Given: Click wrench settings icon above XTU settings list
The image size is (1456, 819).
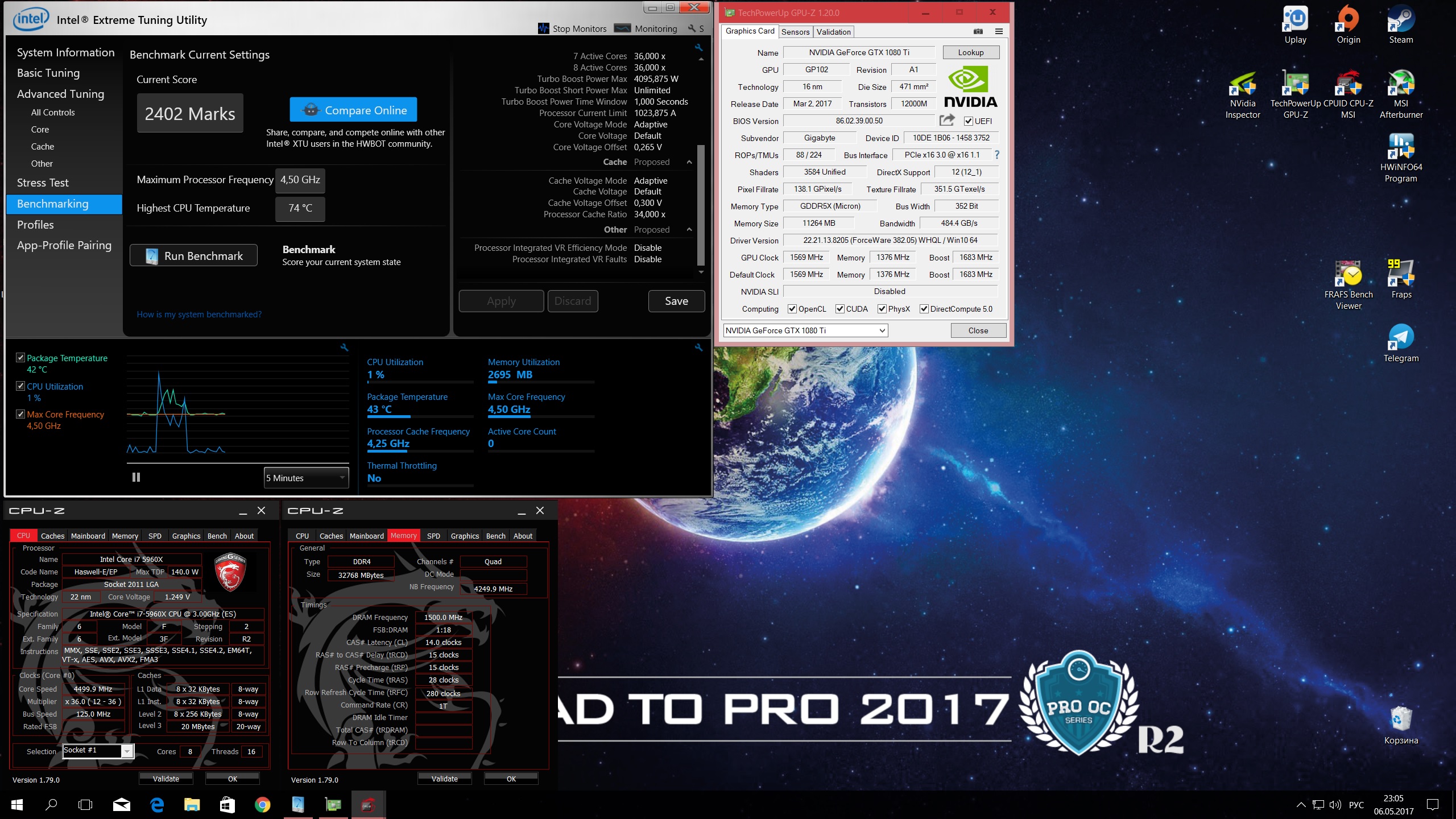Looking at the screenshot, I should (698, 48).
